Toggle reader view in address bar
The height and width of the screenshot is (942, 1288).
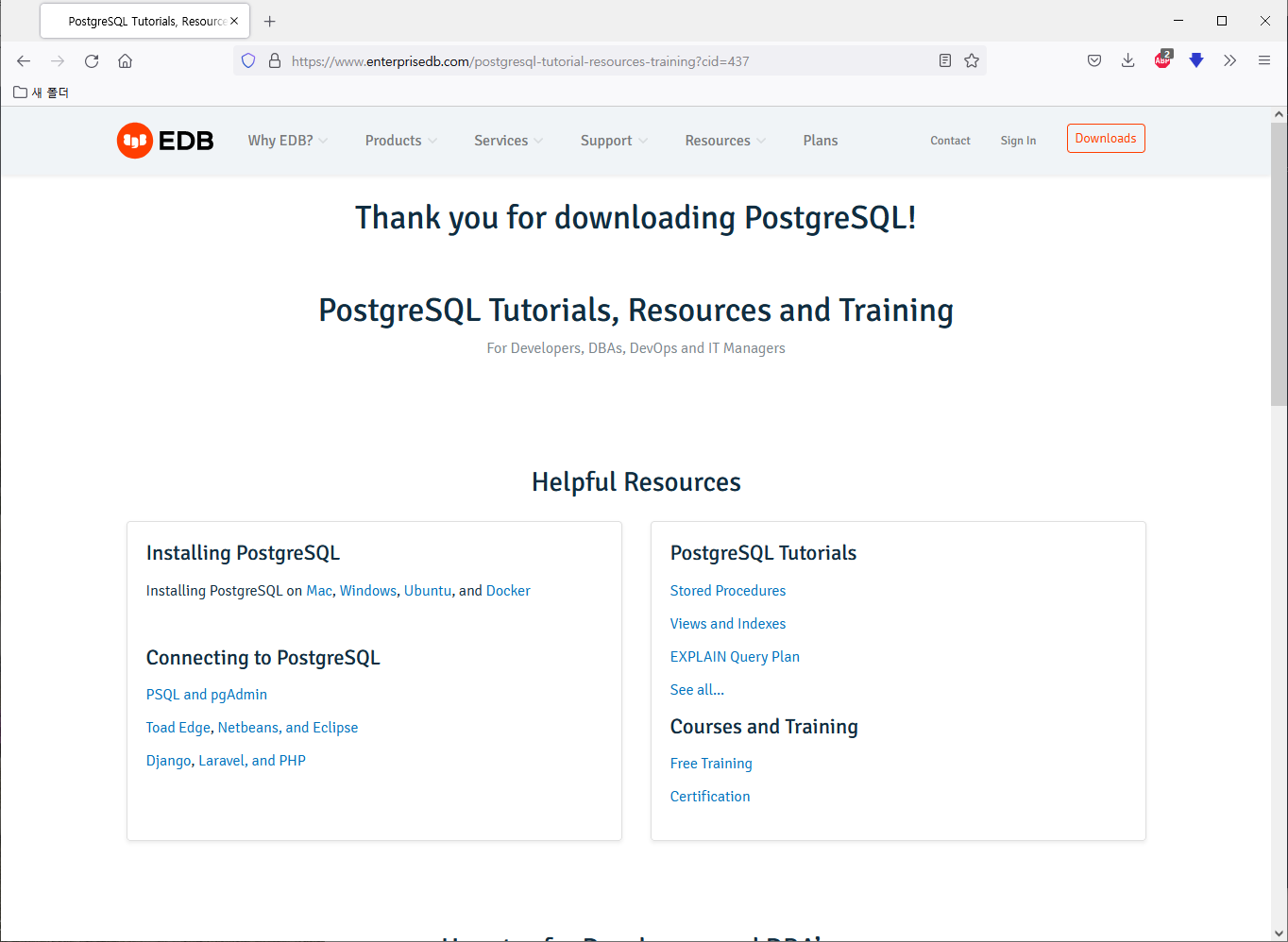tap(945, 61)
